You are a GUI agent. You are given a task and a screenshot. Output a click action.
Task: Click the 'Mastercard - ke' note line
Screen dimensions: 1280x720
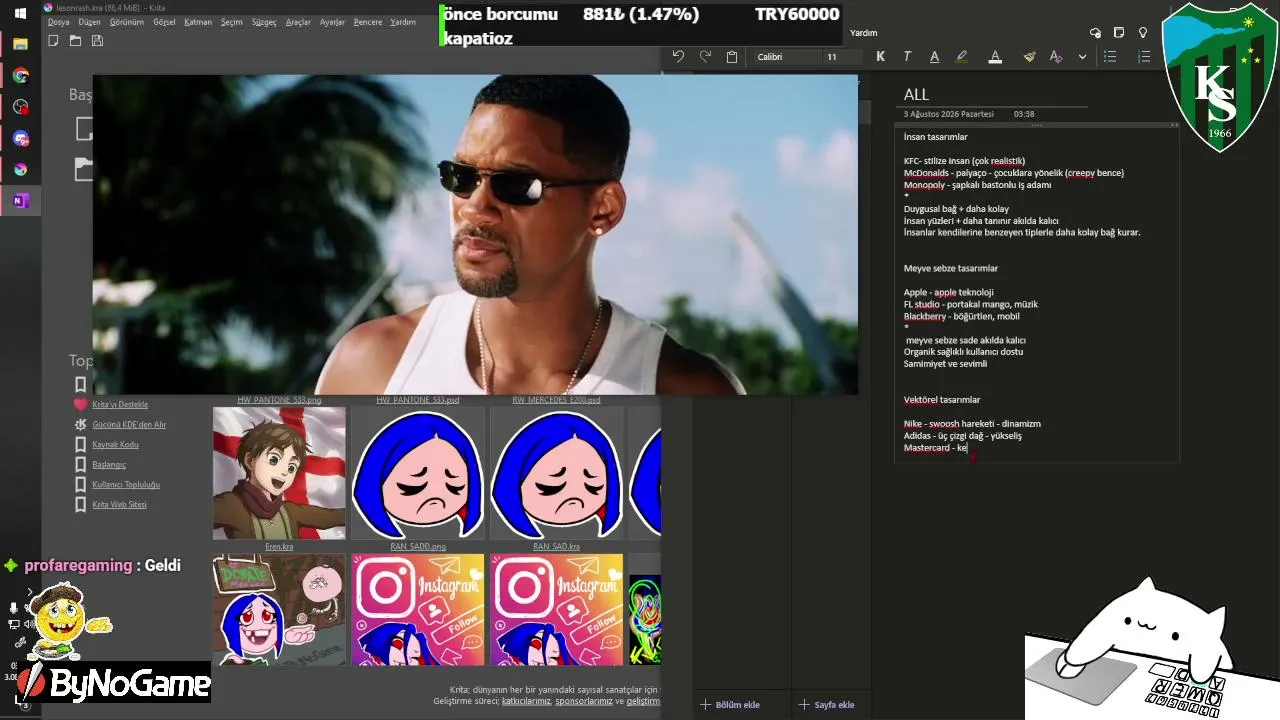(x=935, y=448)
